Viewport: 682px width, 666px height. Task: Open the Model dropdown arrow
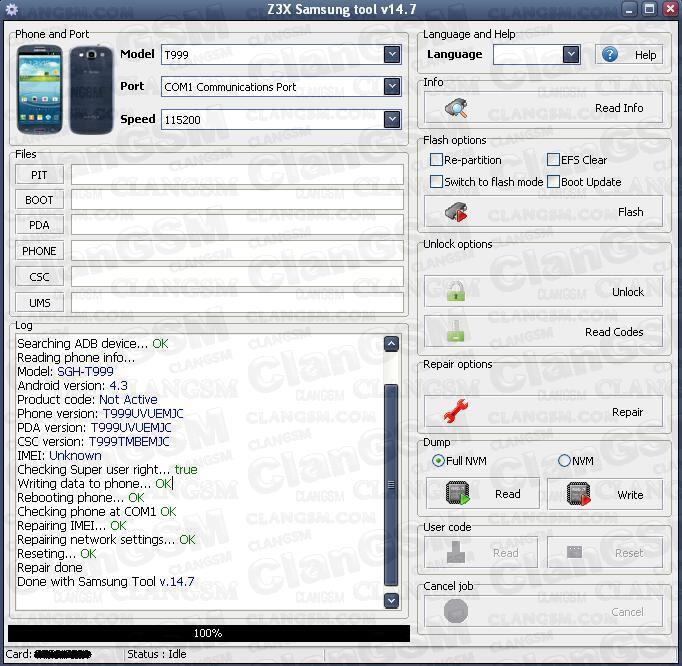pyautogui.click(x=392, y=54)
